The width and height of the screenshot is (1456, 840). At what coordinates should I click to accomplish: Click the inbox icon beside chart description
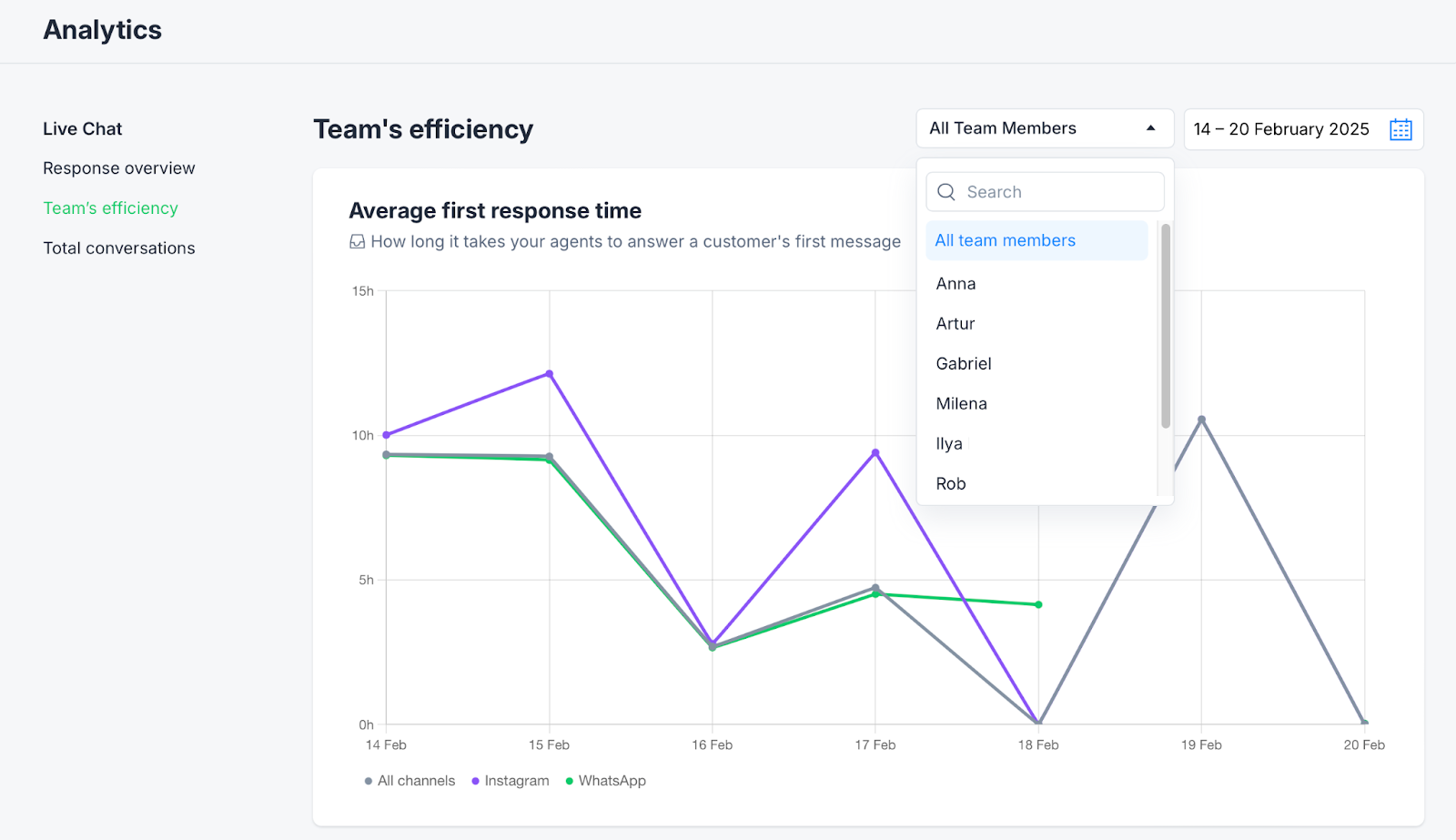pyautogui.click(x=358, y=242)
